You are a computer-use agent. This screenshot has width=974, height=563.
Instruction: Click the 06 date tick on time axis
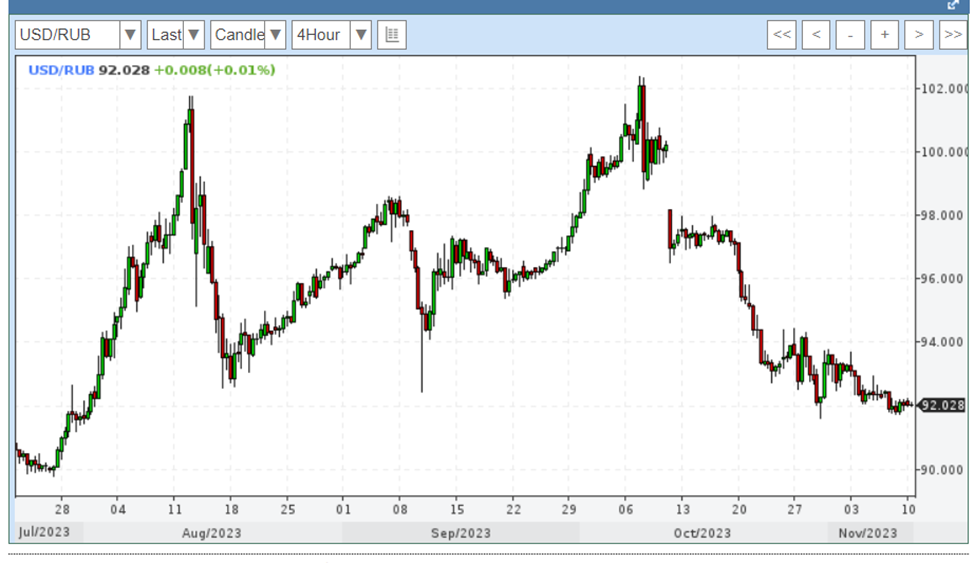[x=626, y=510]
